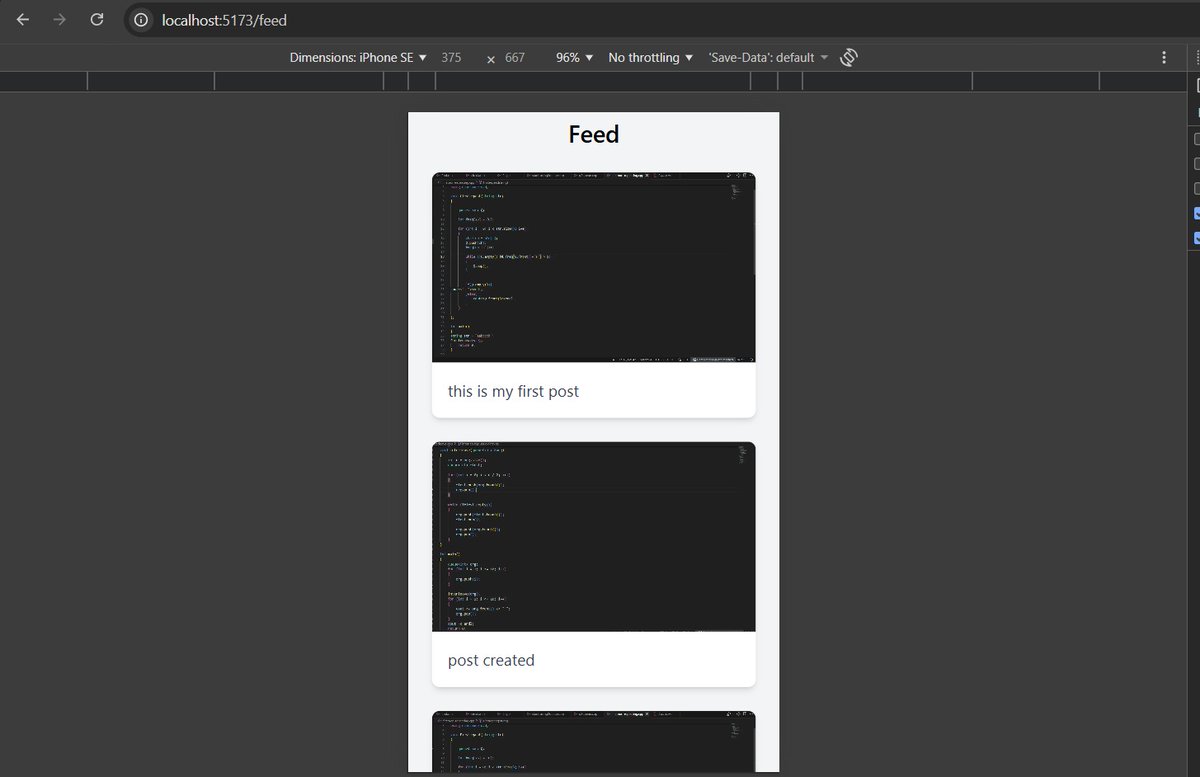Viewport: 1200px width, 777px height.
Task: Open the 'Save-Data': default dropdown
Action: [x=769, y=58]
